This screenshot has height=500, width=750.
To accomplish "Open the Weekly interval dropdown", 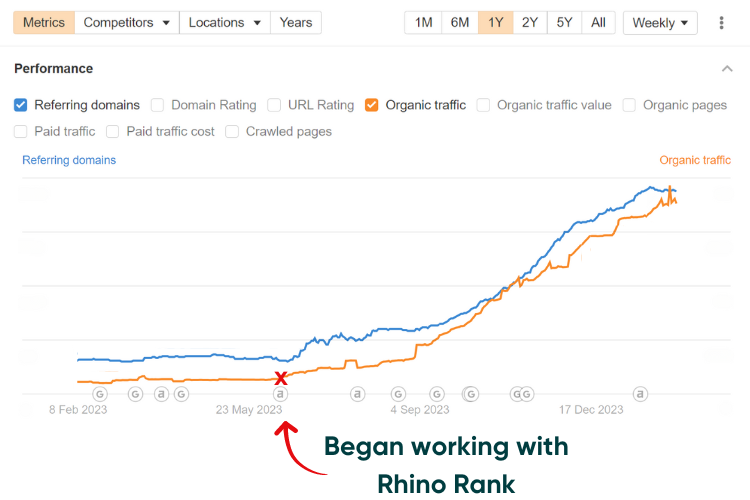I will (660, 22).
